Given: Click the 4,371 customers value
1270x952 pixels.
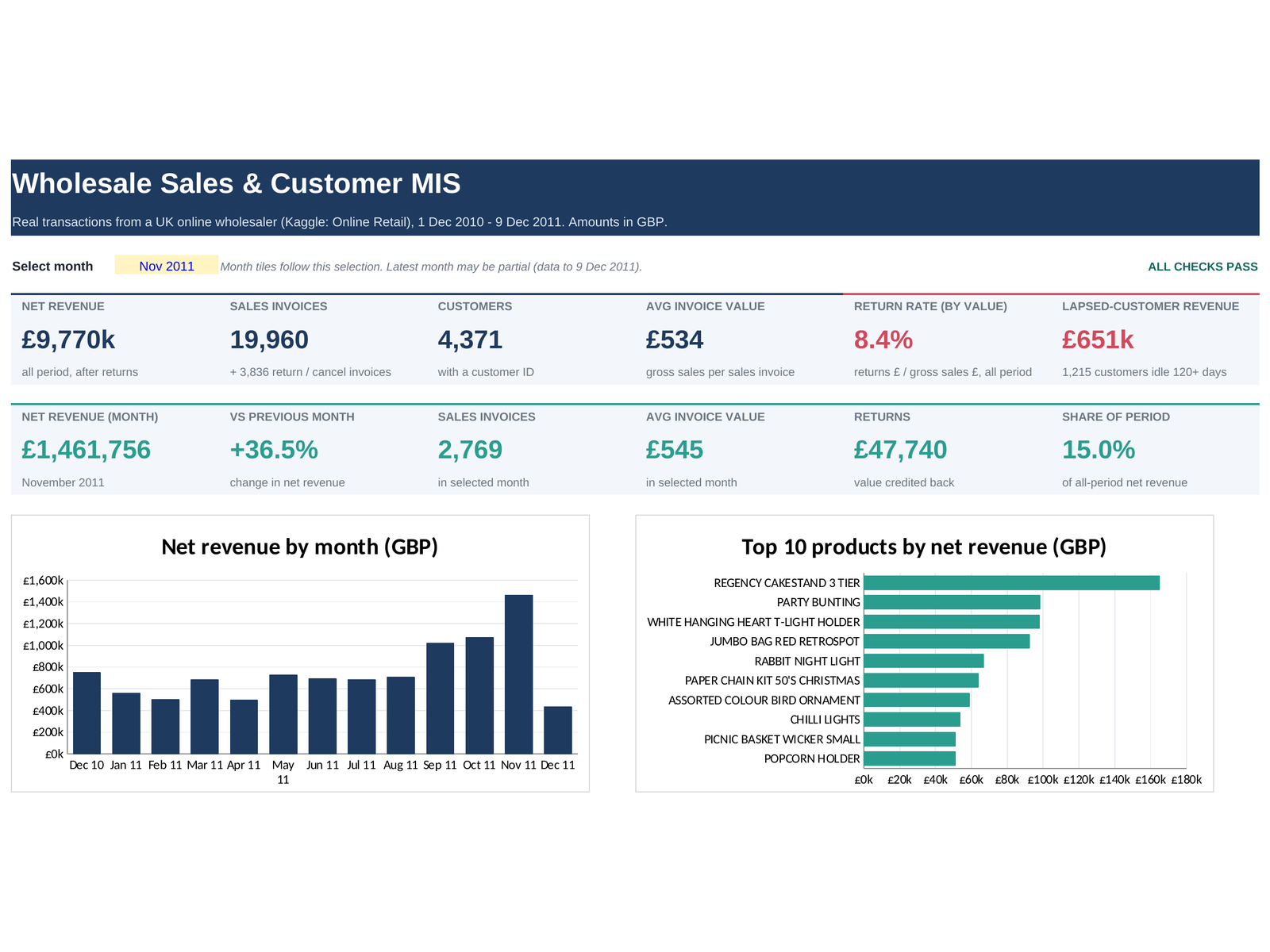Looking at the screenshot, I should 470,340.
